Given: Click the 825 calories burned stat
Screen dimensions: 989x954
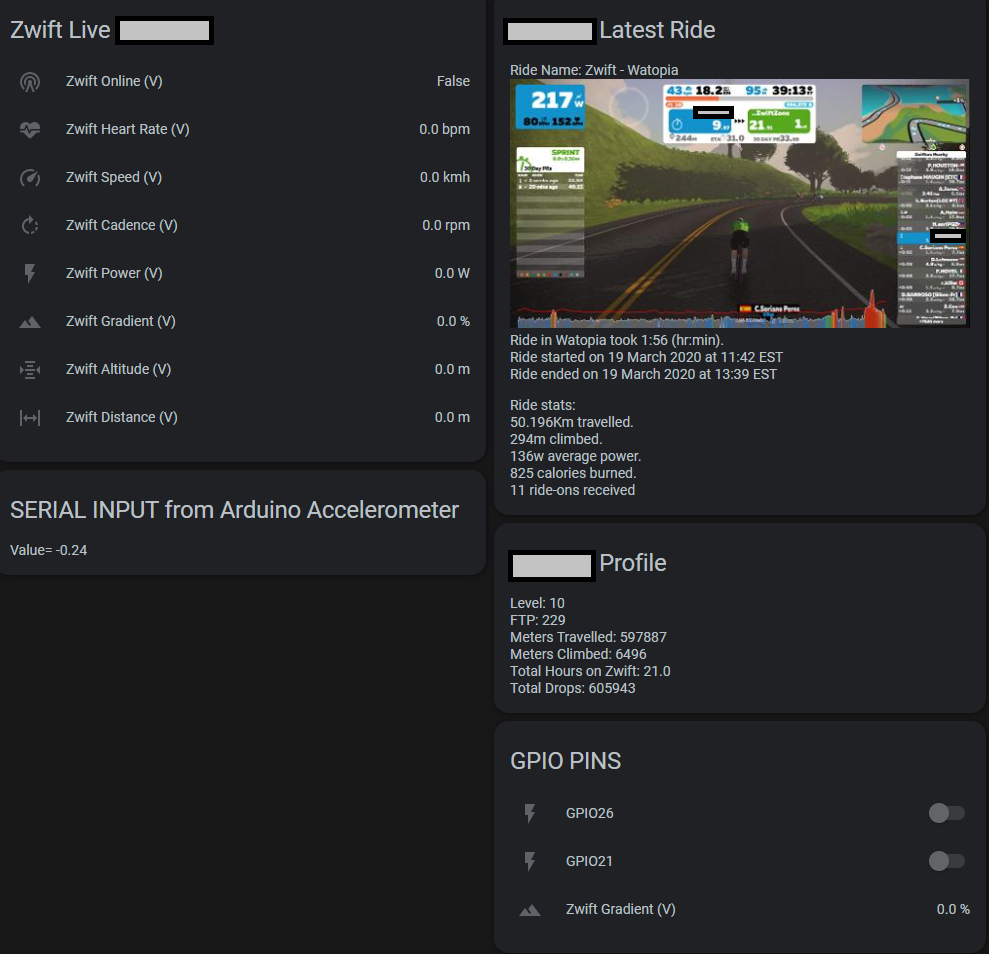Looking at the screenshot, I should pyautogui.click(x=573, y=473).
